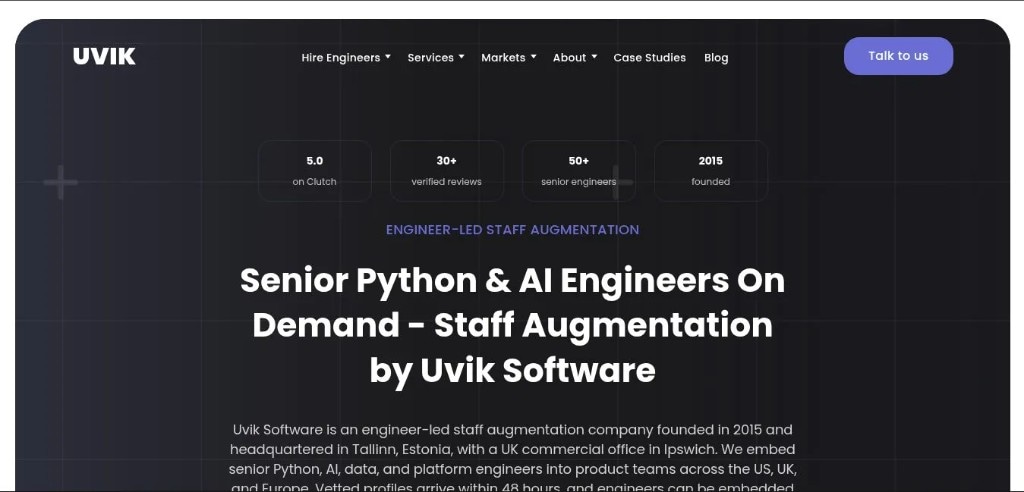The width and height of the screenshot is (1024, 492).
Task: Select the 30+ verified reviews card
Action: click(447, 171)
